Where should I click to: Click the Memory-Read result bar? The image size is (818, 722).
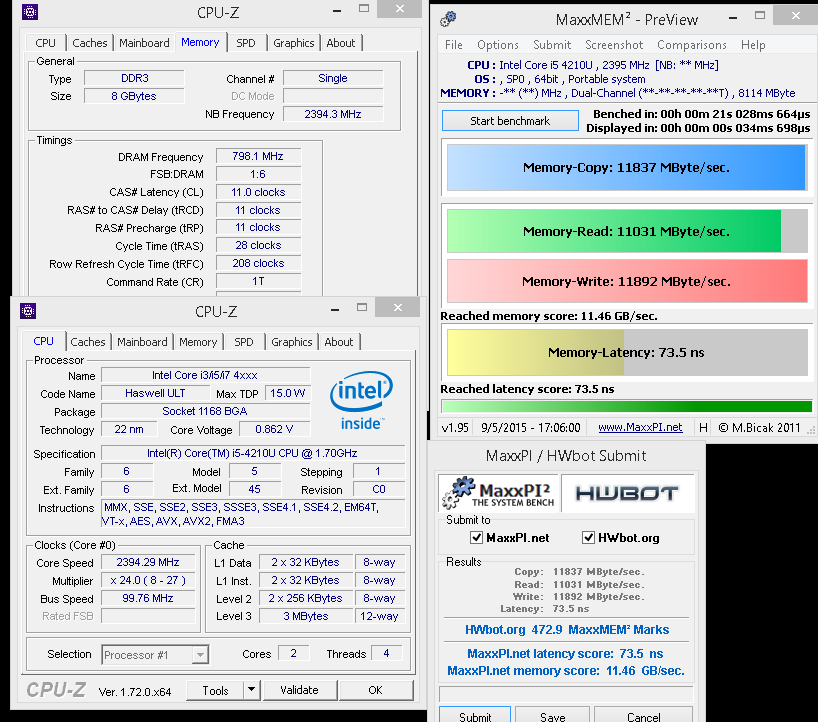(627, 231)
